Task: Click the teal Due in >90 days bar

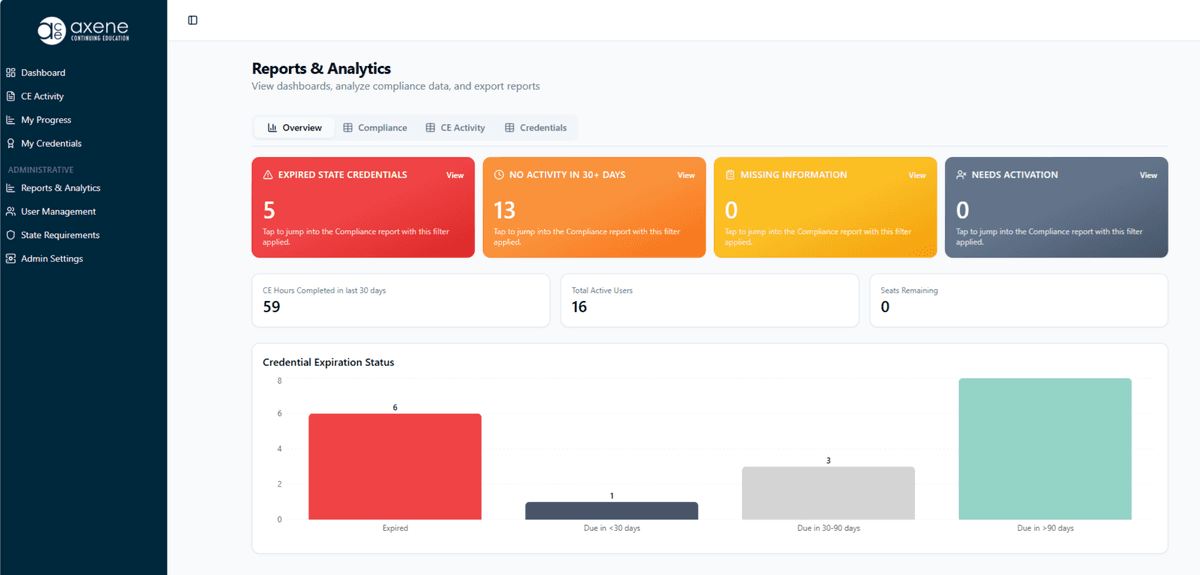Action: tap(1045, 449)
